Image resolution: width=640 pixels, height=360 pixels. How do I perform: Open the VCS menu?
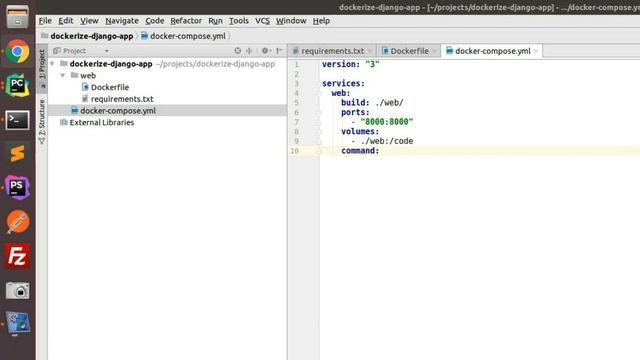[262, 21]
